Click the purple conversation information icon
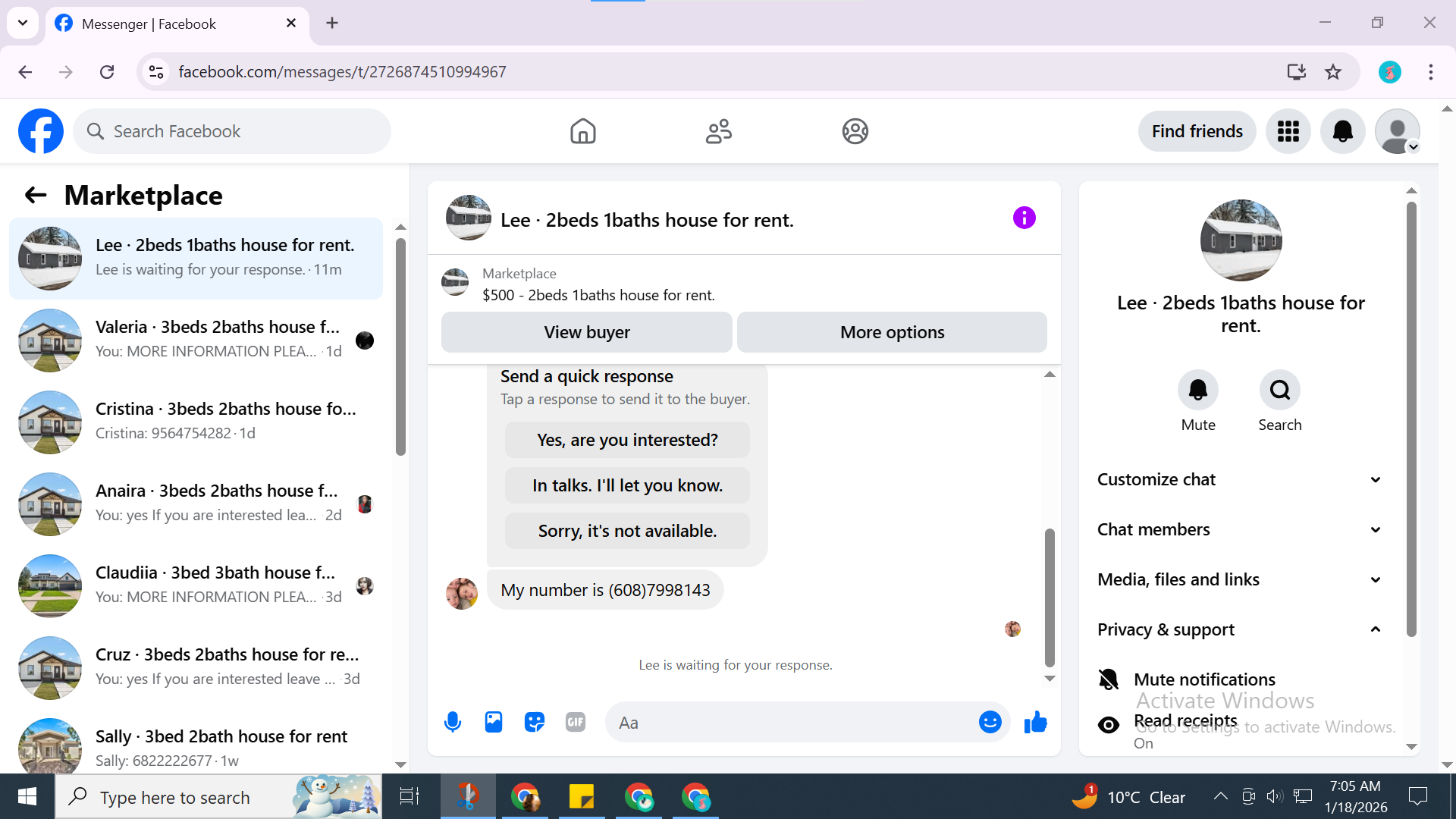 pyautogui.click(x=1024, y=218)
